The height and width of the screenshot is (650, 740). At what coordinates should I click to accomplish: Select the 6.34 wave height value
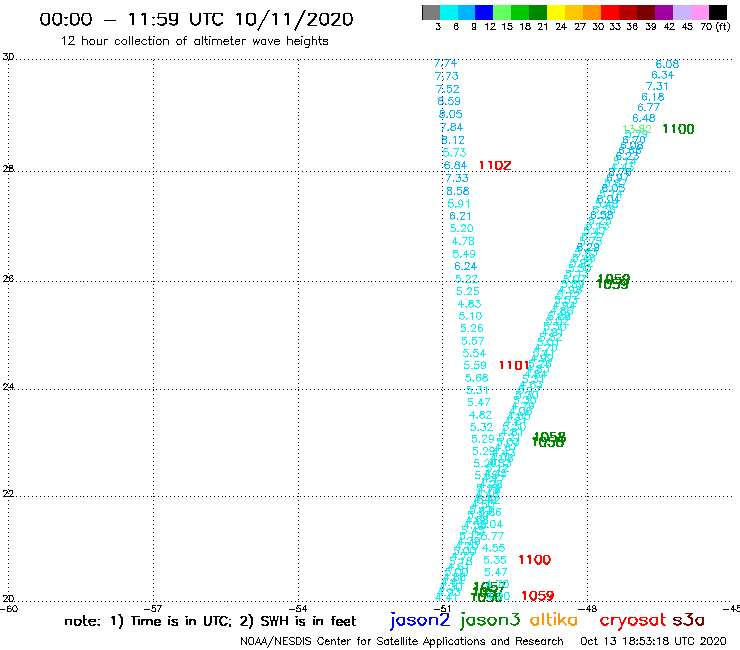click(x=663, y=75)
